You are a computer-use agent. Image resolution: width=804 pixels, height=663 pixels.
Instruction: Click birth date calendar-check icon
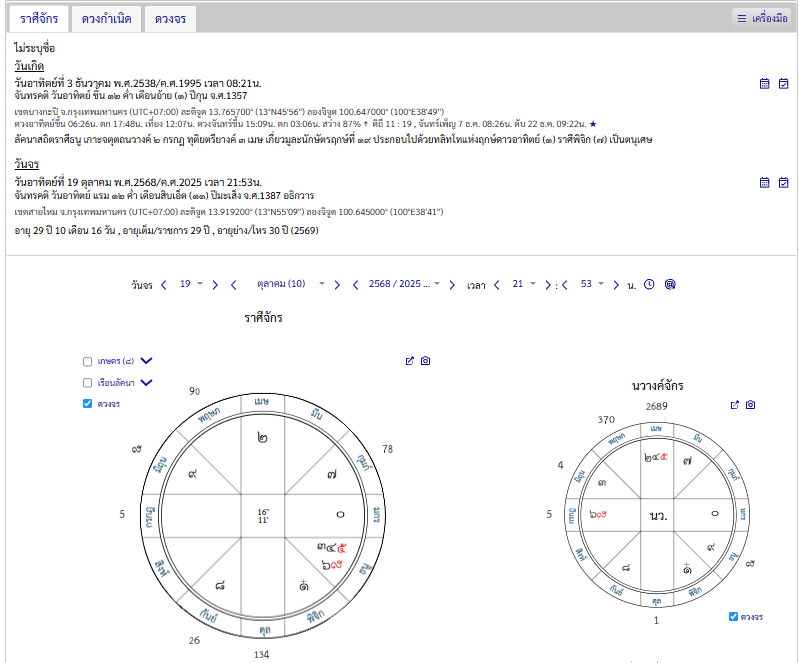click(x=783, y=84)
